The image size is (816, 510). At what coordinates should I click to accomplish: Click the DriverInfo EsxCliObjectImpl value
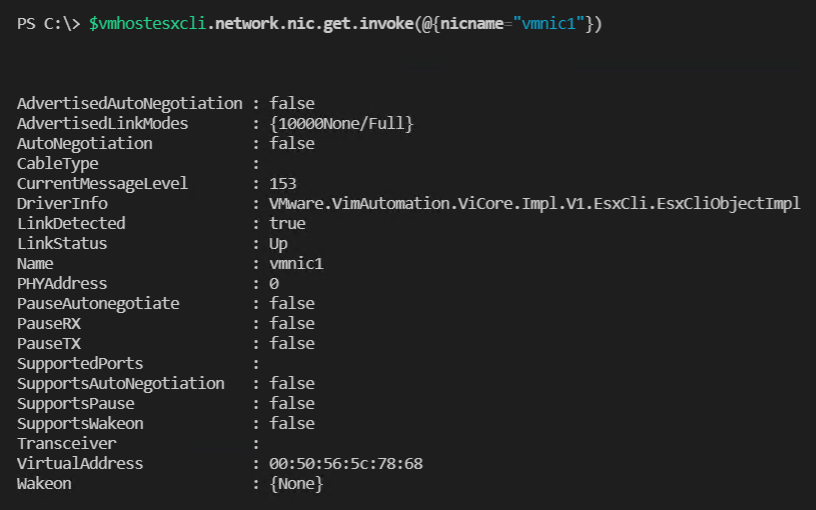535,203
